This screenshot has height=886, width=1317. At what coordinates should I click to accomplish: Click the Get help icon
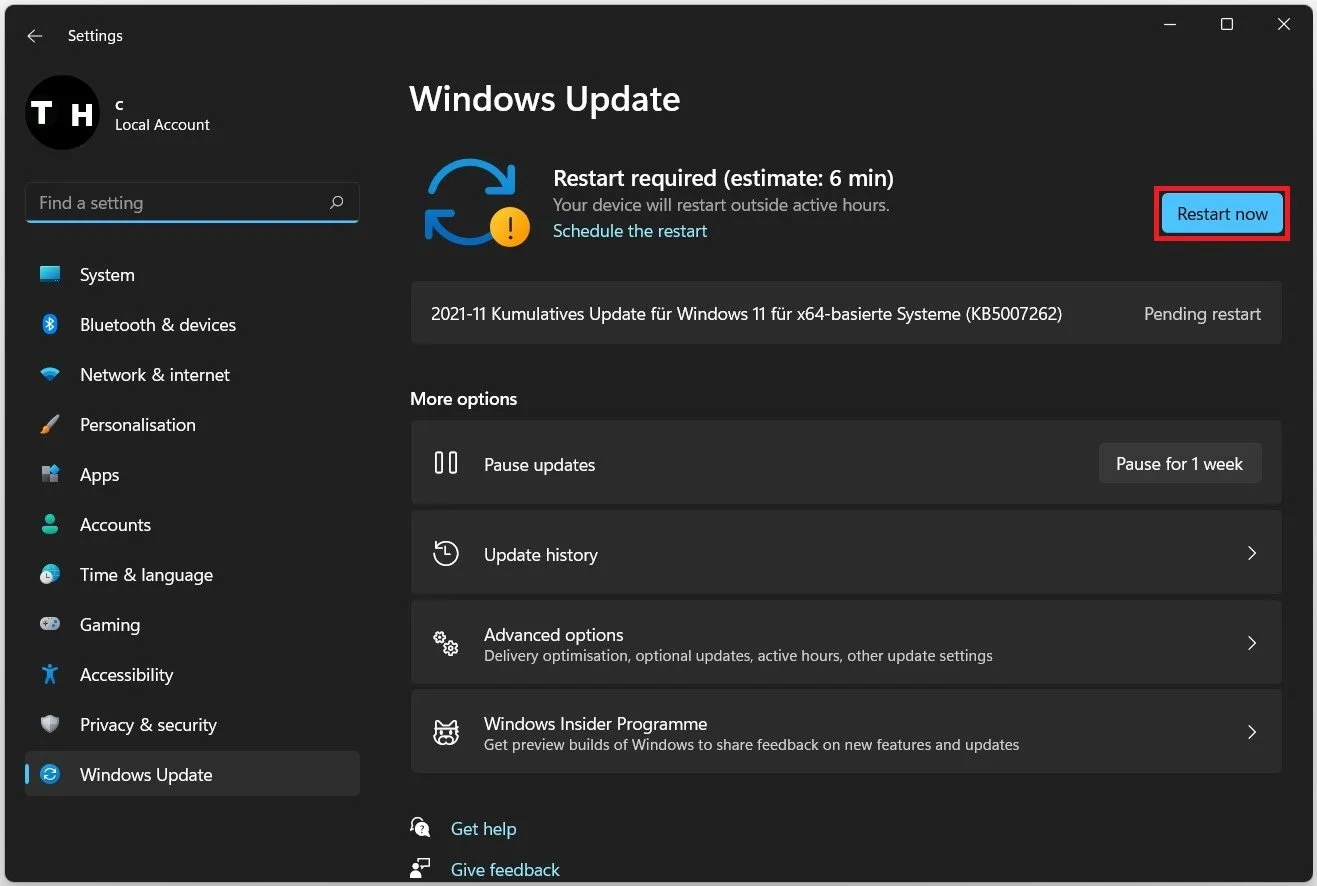point(421,828)
